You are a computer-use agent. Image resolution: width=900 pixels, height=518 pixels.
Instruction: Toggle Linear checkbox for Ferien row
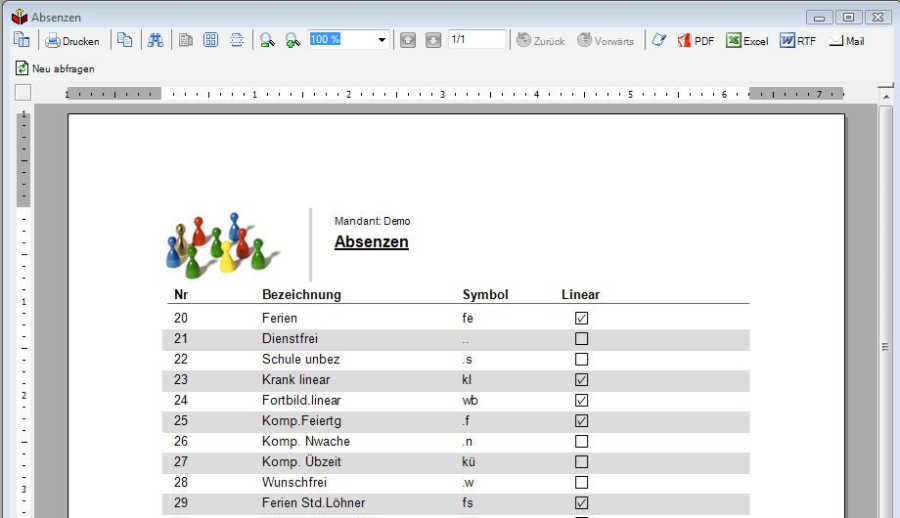pos(581,318)
